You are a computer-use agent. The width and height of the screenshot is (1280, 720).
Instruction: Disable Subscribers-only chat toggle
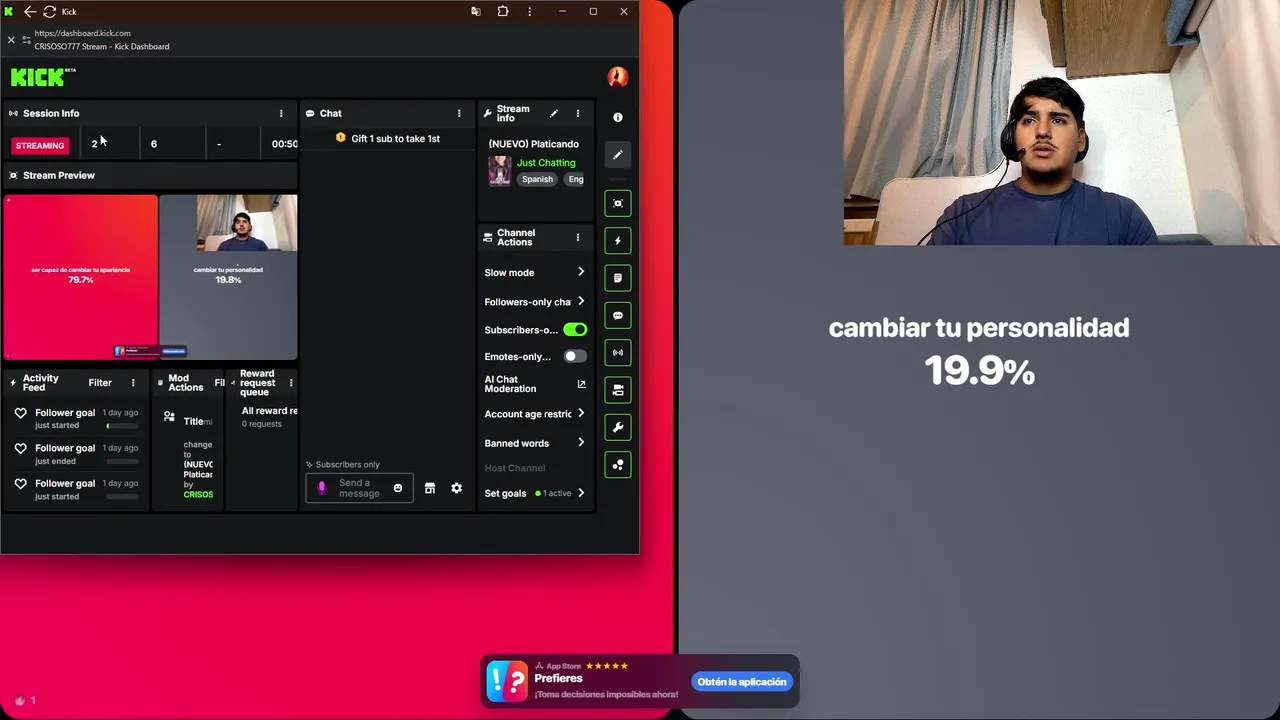coord(575,329)
